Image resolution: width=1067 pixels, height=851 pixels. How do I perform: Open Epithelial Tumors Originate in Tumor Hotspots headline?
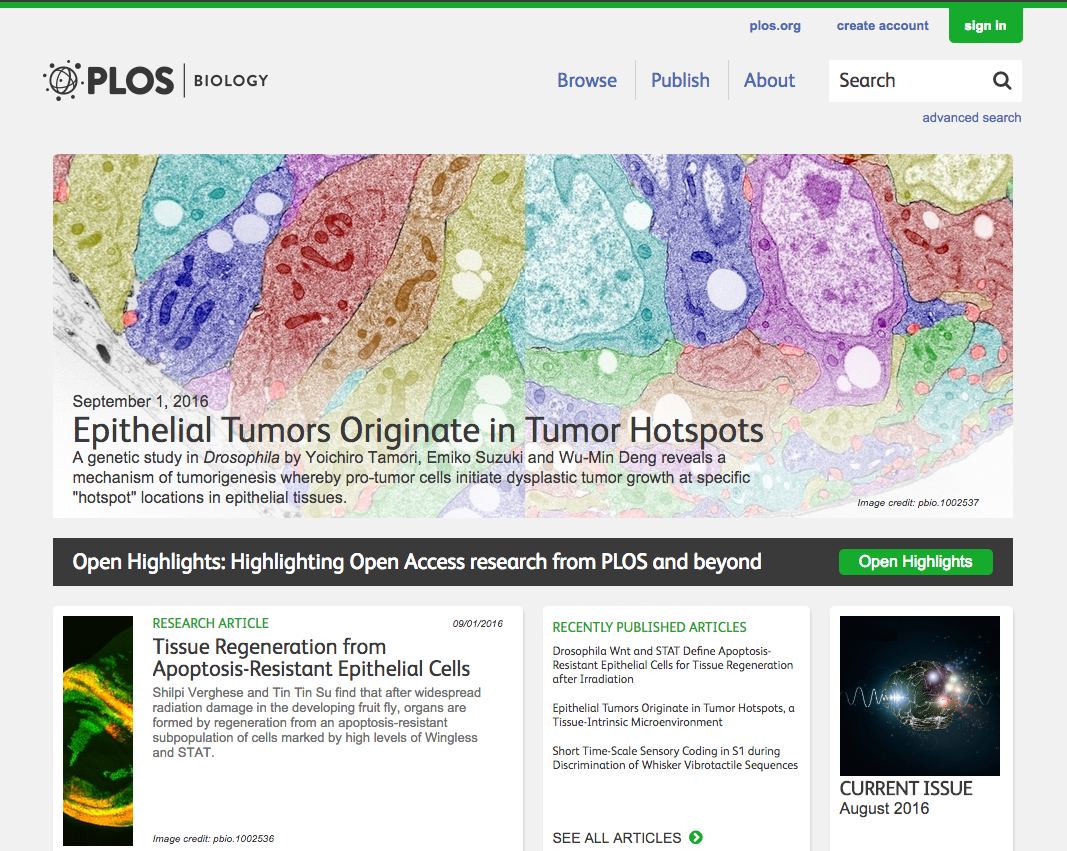click(418, 431)
